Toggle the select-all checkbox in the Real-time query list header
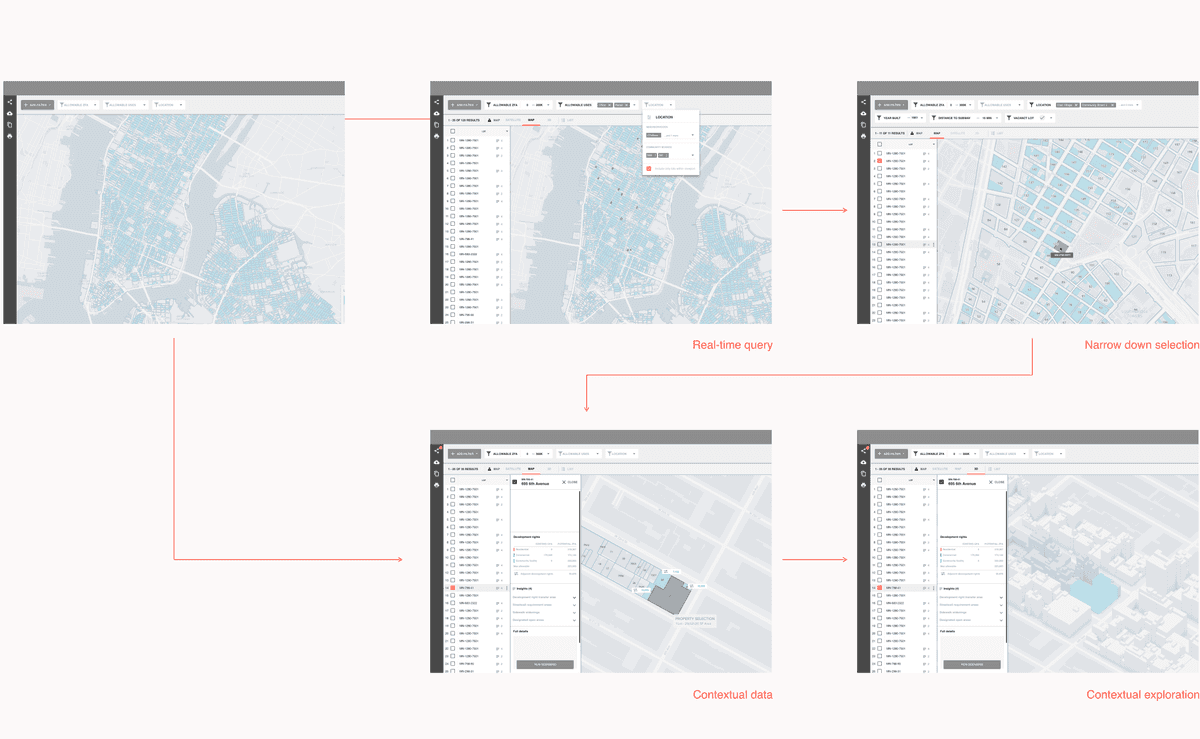 [x=452, y=131]
